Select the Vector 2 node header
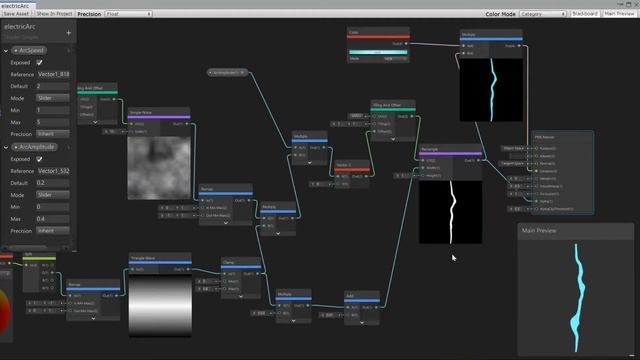The image size is (640, 360). [352, 165]
